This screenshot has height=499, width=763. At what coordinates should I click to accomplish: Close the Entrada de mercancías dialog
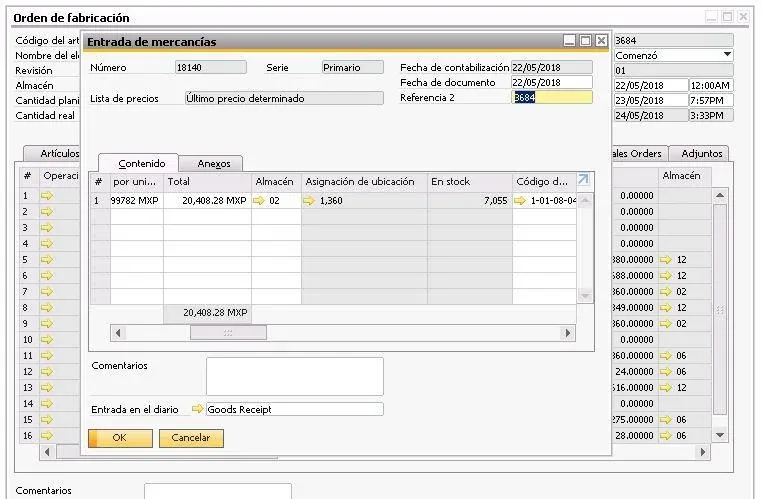[x=601, y=41]
